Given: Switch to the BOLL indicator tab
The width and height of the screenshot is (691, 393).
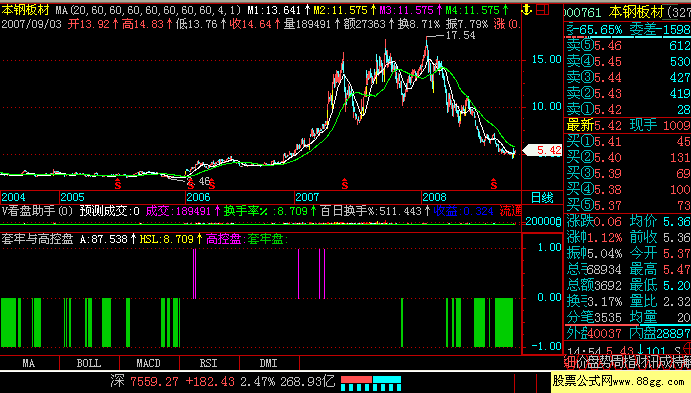Looking at the screenshot, I should [x=89, y=363].
